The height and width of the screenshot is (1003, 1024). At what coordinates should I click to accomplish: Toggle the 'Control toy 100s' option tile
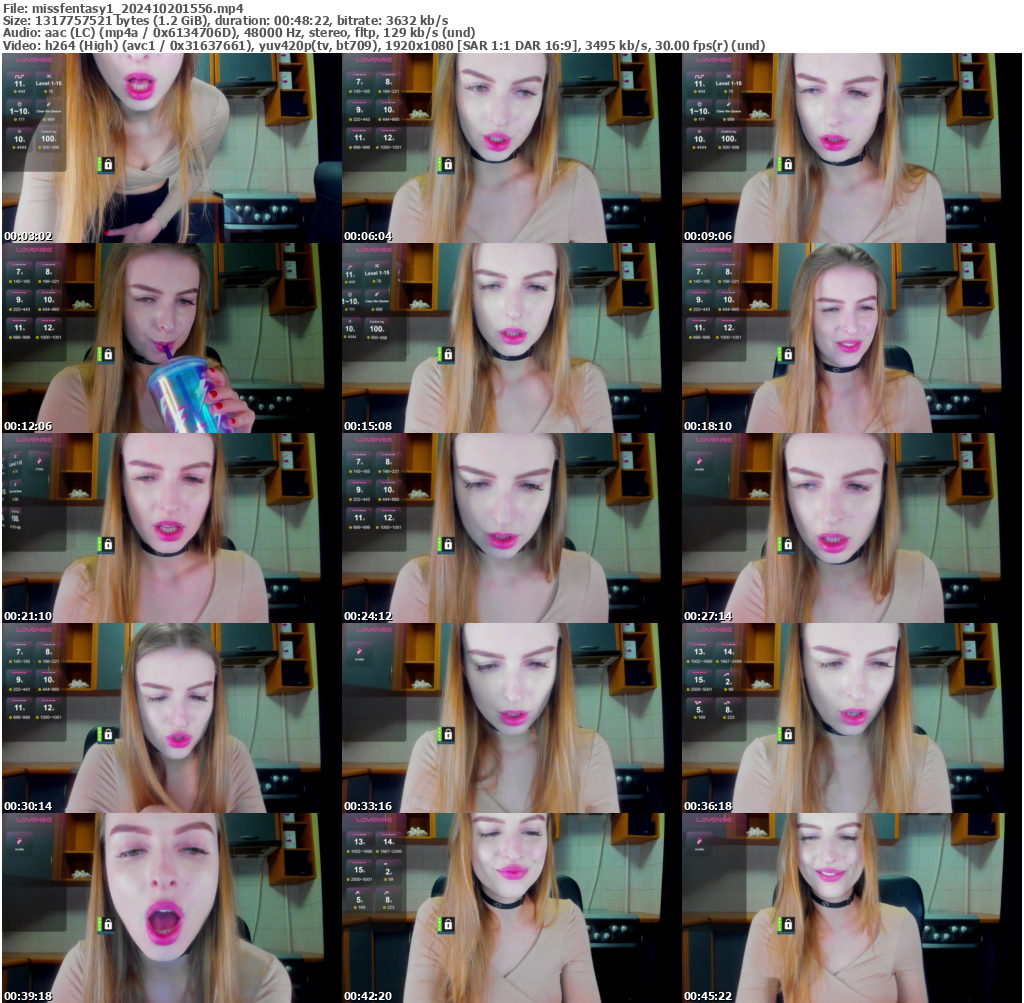tap(48, 138)
